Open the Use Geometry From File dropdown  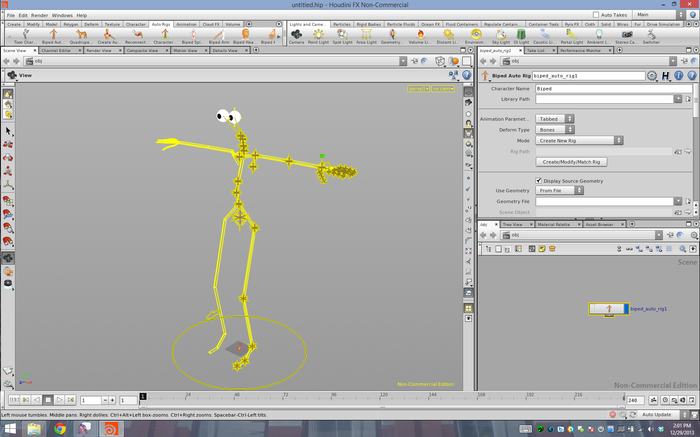559,190
